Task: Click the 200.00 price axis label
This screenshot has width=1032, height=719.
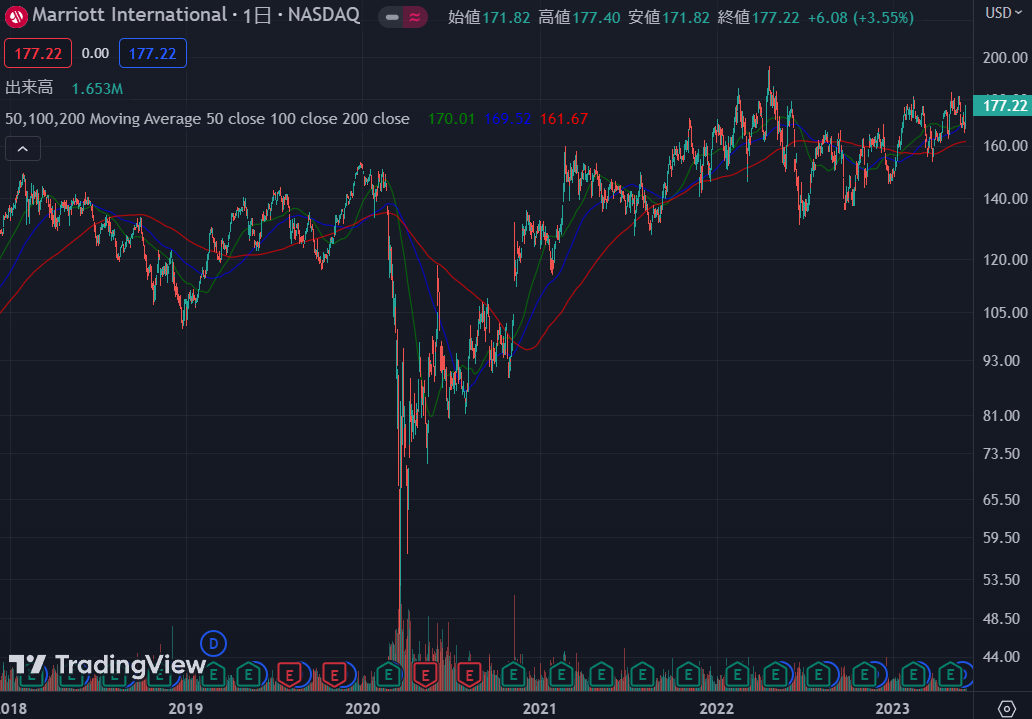Action: [x=1005, y=58]
